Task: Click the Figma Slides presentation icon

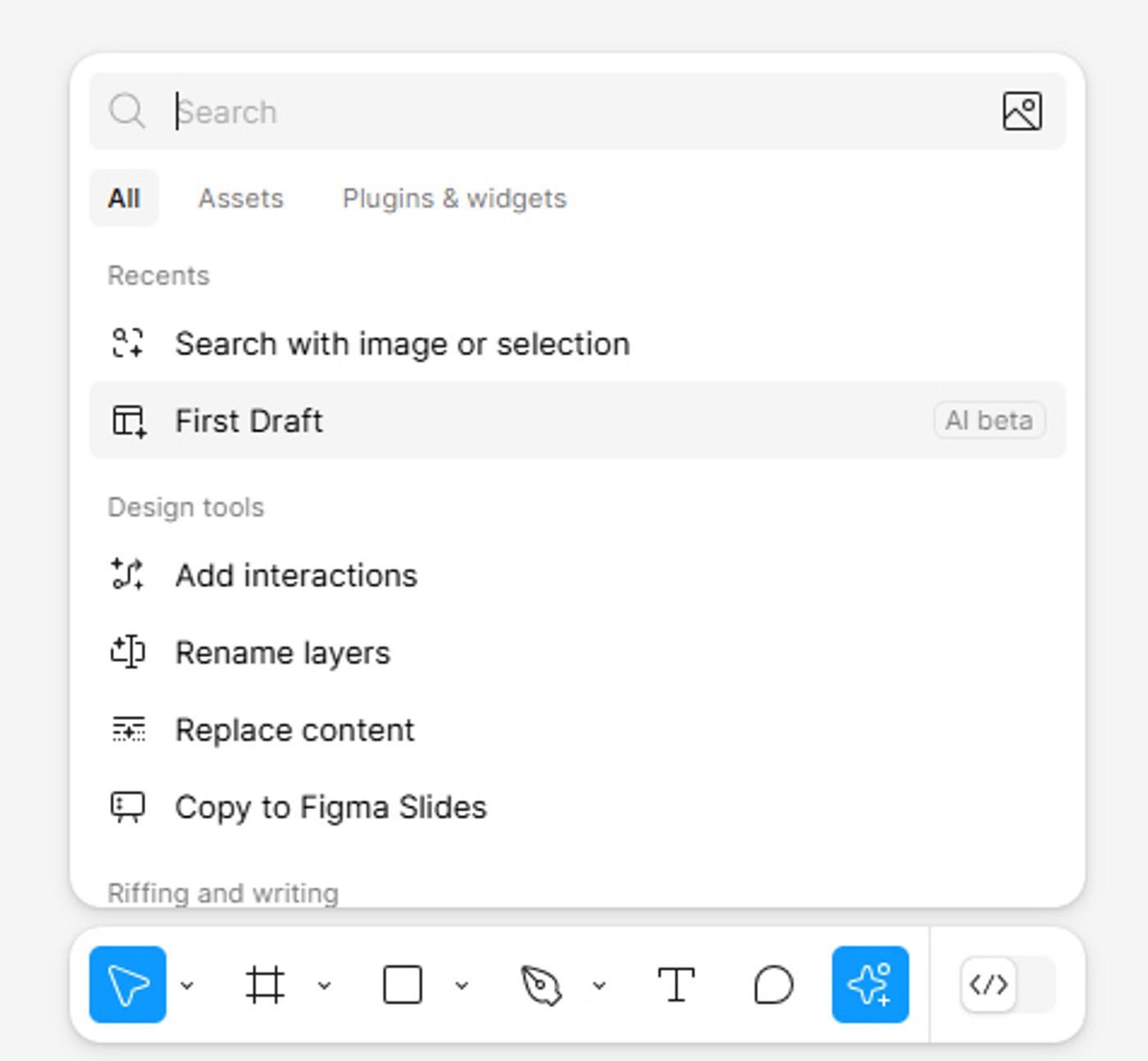Action: 128,807
